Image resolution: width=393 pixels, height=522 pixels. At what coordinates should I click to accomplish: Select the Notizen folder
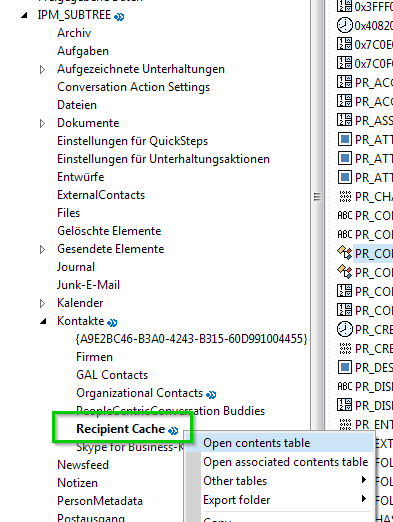pos(77,483)
